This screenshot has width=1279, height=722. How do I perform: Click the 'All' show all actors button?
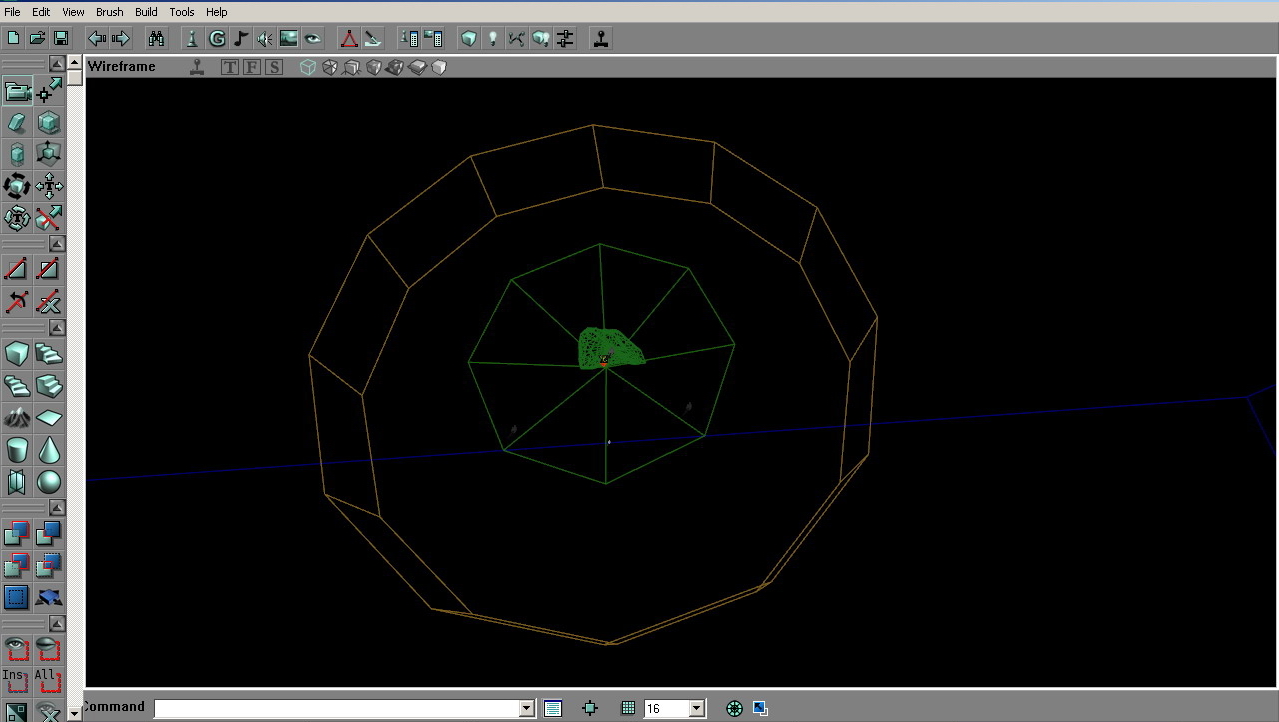pos(47,680)
